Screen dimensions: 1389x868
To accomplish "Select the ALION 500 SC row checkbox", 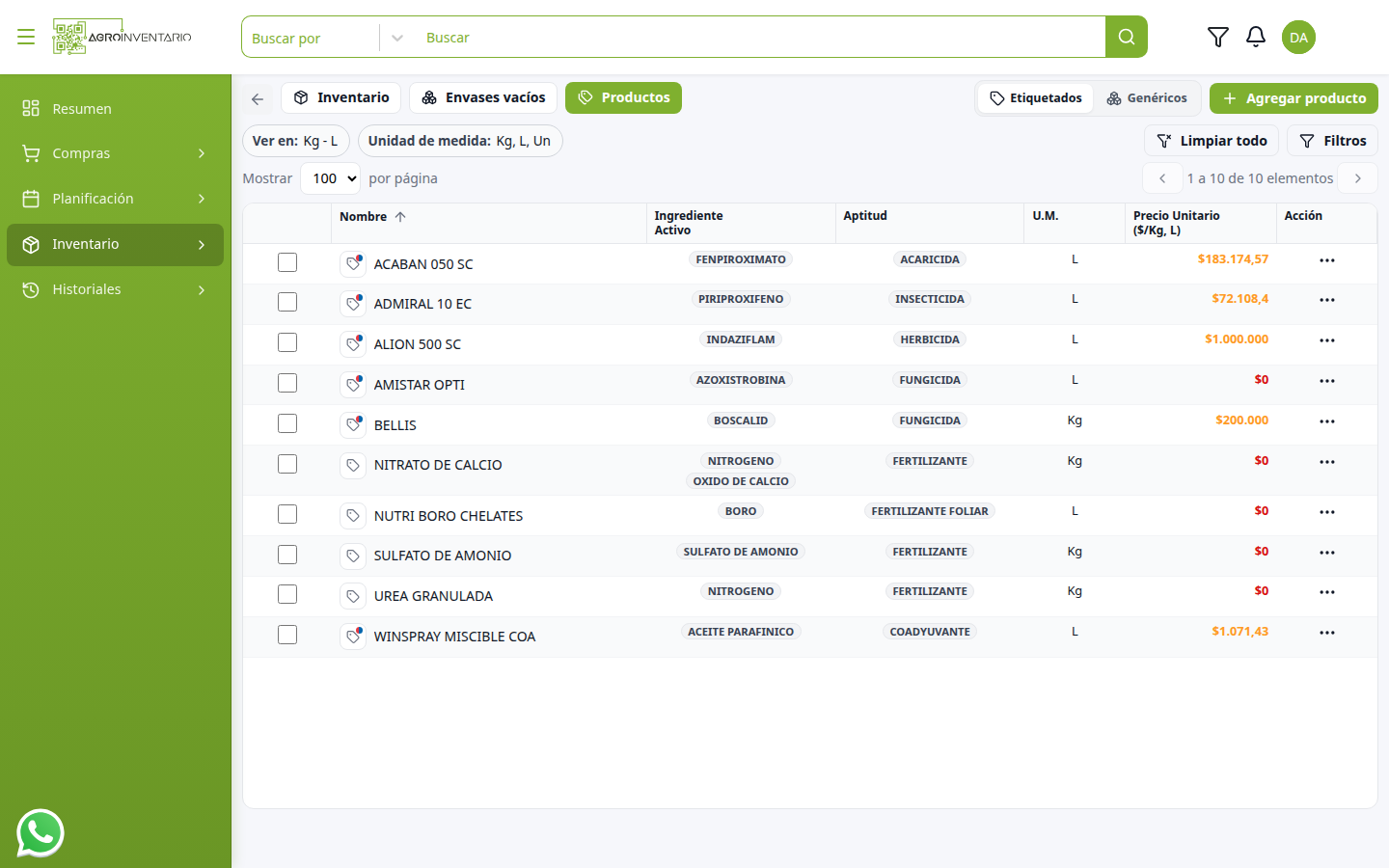I will click(287, 342).
